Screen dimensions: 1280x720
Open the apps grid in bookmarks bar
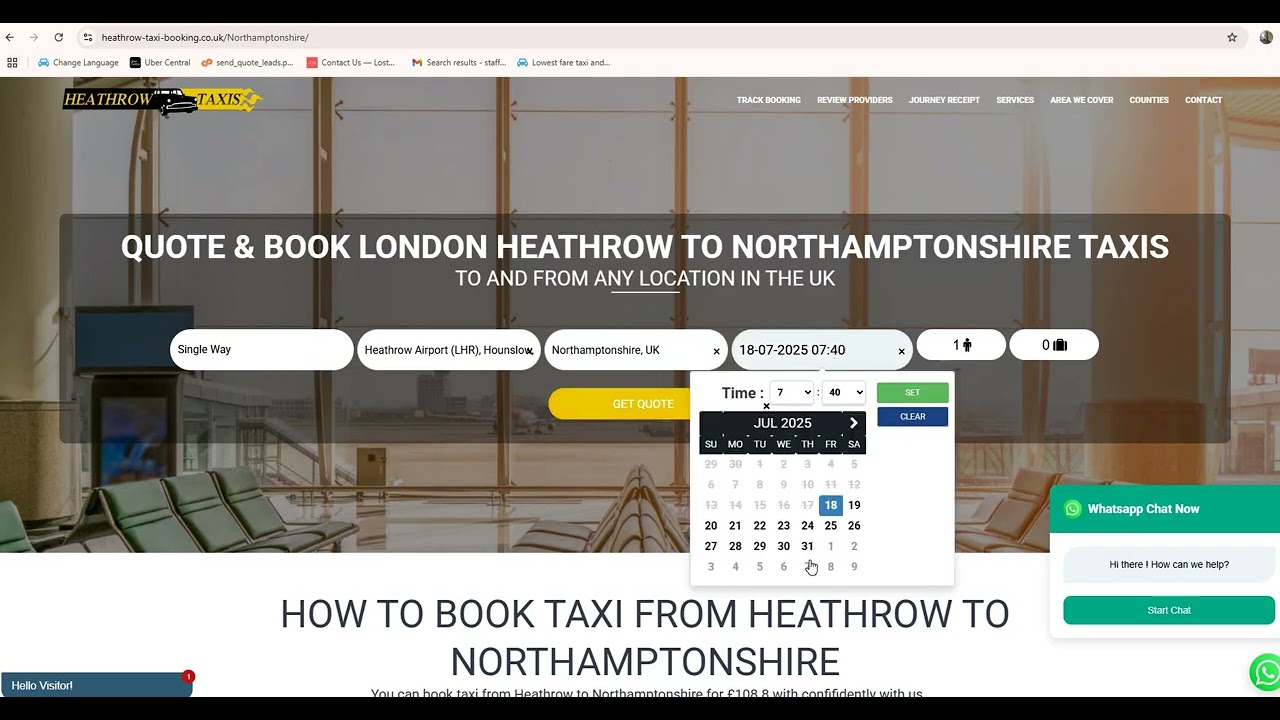pos(12,62)
